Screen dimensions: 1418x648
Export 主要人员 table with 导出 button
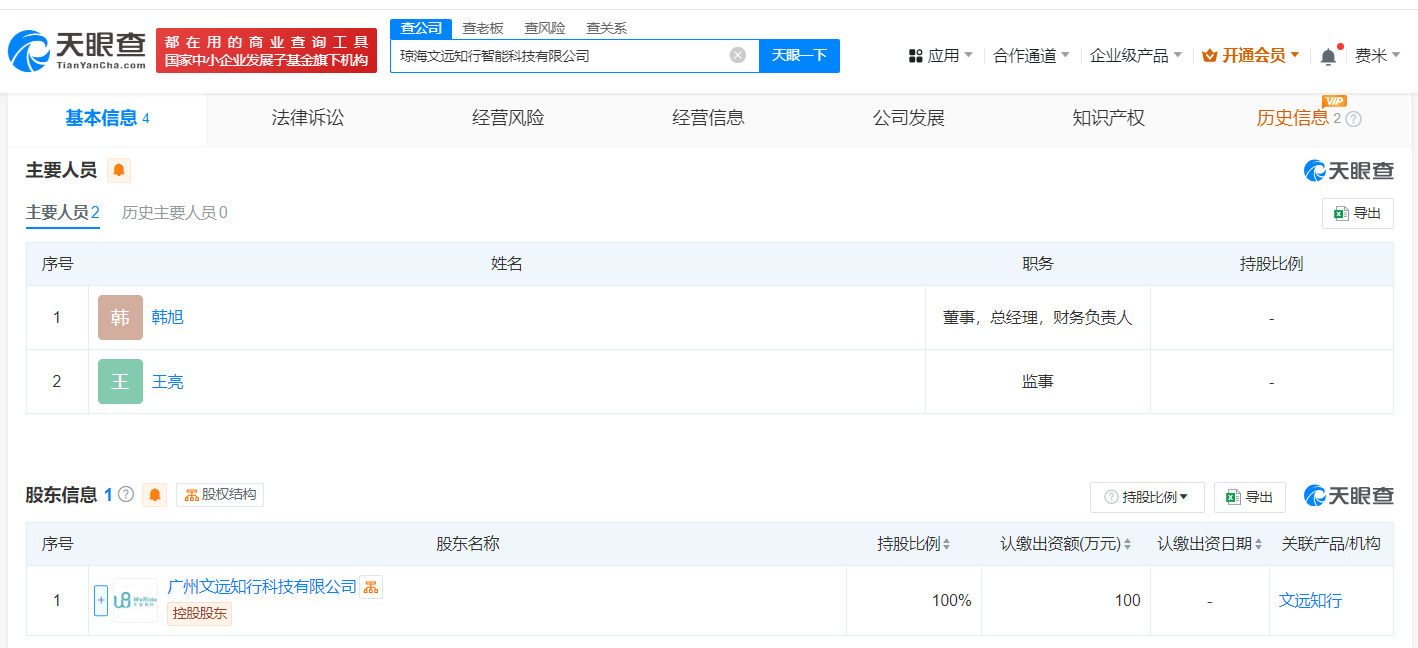(1357, 213)
